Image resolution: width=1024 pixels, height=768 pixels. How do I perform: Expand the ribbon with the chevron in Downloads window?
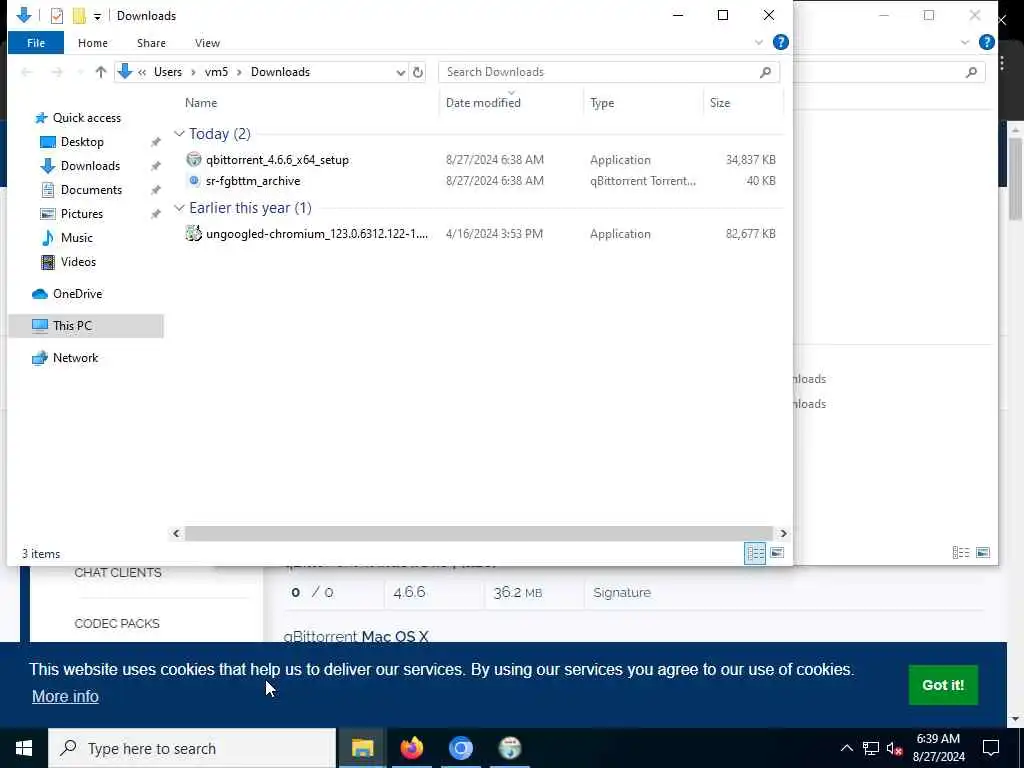759,42
